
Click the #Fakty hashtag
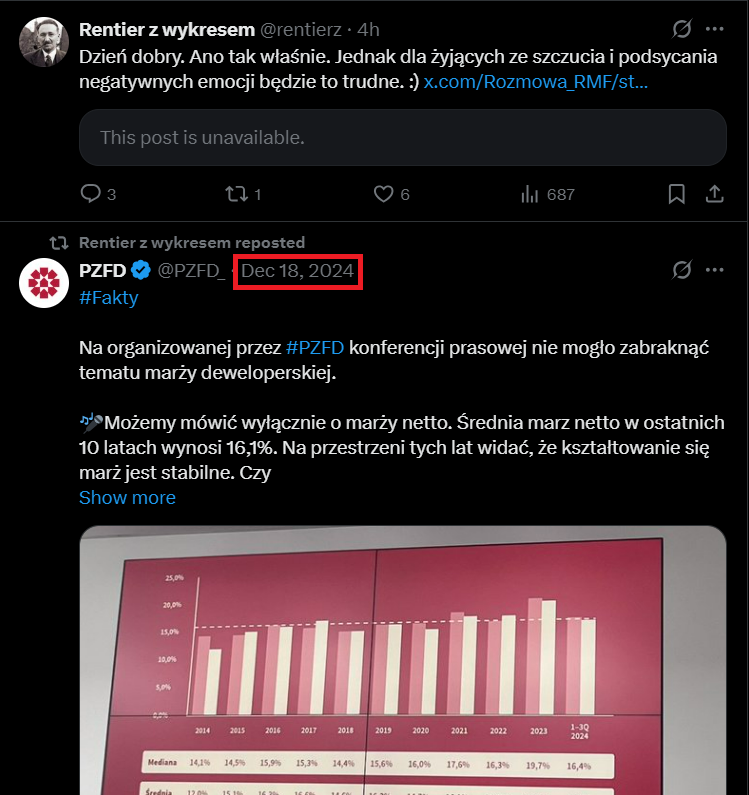(x=108, y=297)
